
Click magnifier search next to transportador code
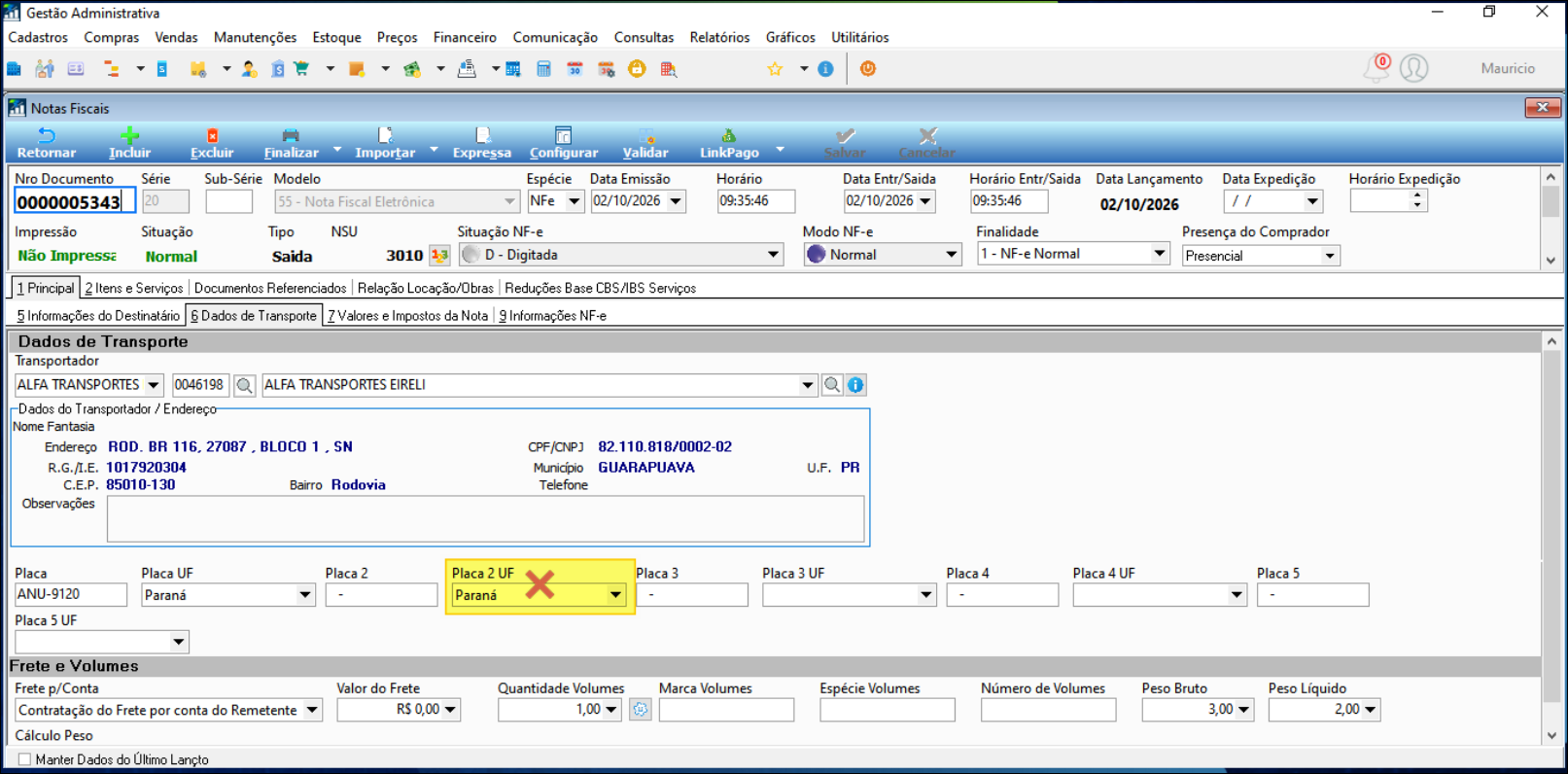[245, 385]
